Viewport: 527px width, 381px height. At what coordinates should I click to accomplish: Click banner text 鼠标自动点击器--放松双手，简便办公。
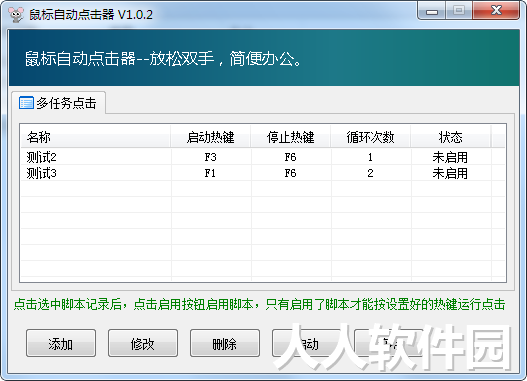164,58
